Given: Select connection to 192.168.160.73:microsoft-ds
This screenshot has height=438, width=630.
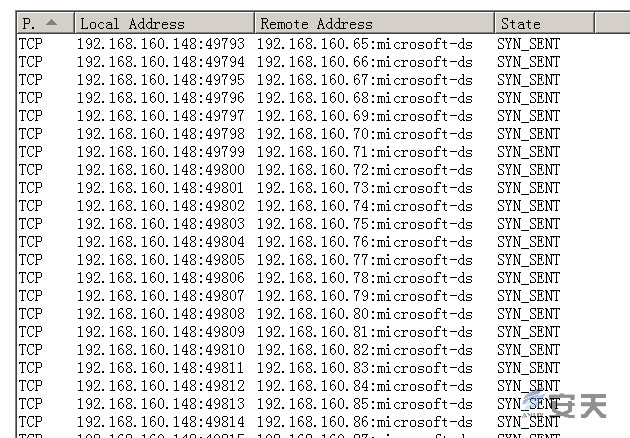Looking at the screenshot, I should click(364, 188).
